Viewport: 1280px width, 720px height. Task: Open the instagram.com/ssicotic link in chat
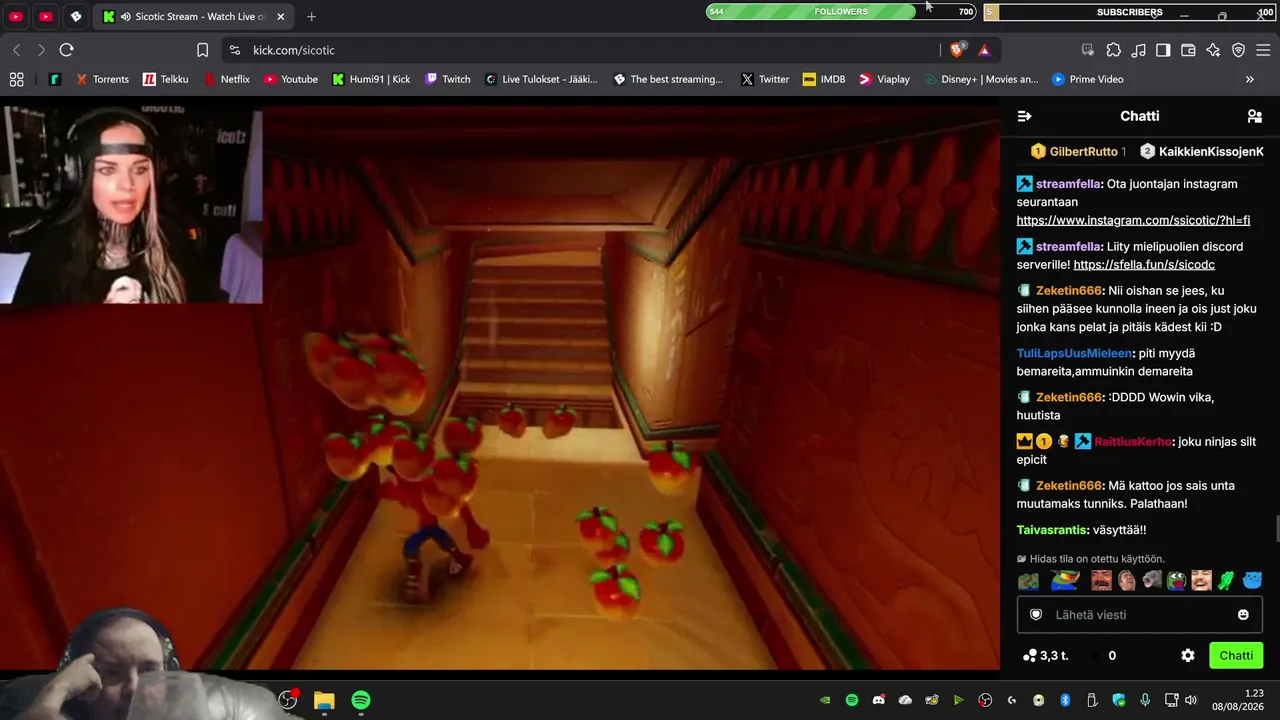pos(1133,220)
